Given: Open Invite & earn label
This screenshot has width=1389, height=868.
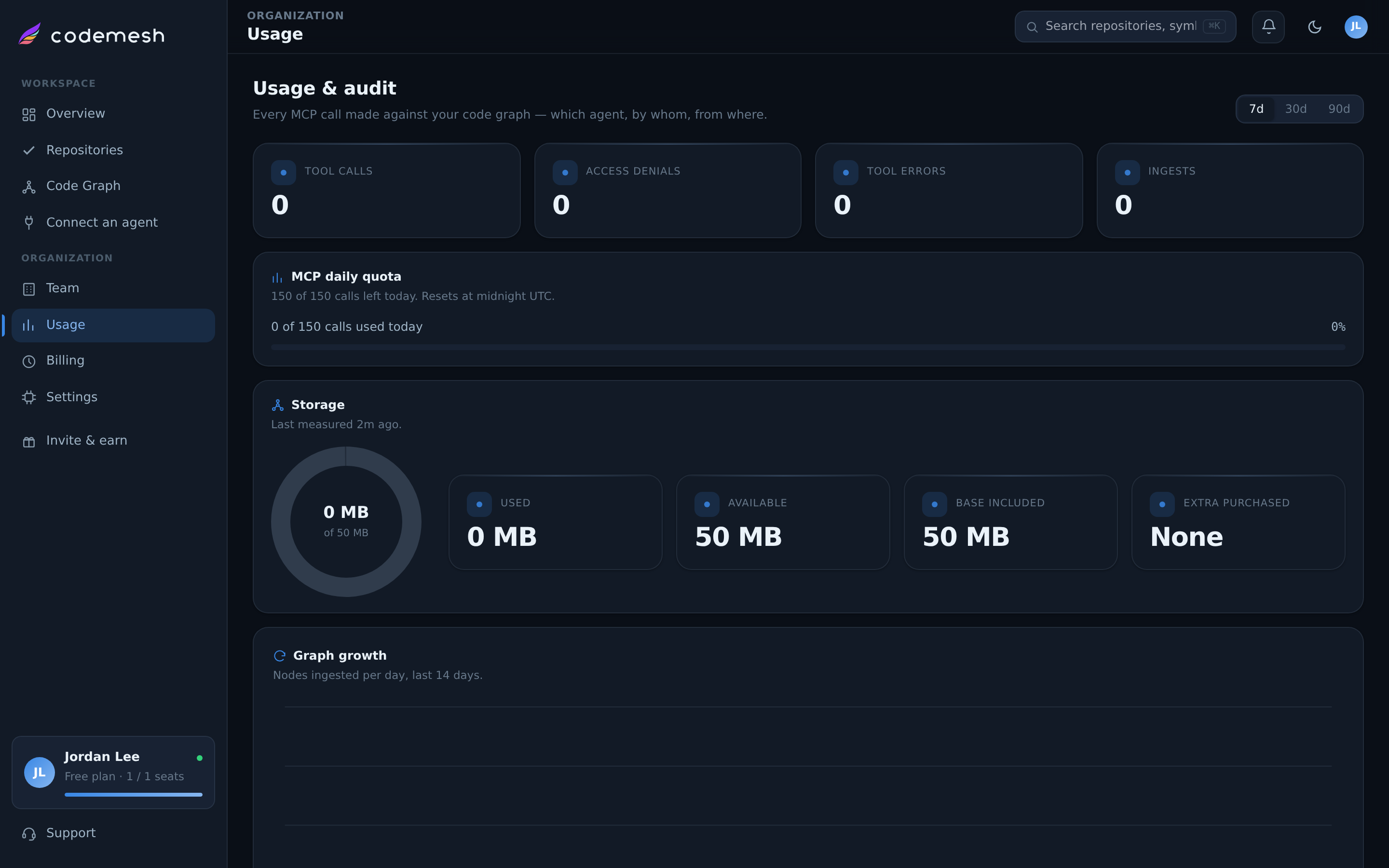Looking at the screenshot, I should pyautogui.click(x=87, y=440).
